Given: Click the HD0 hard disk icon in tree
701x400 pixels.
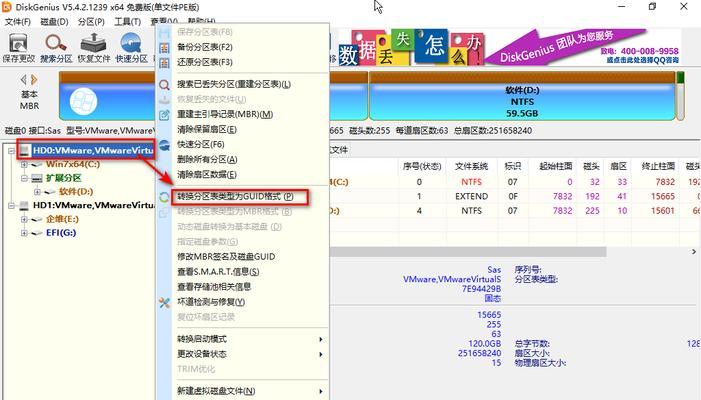Looking at the screenshot, I should coord(25,150).
